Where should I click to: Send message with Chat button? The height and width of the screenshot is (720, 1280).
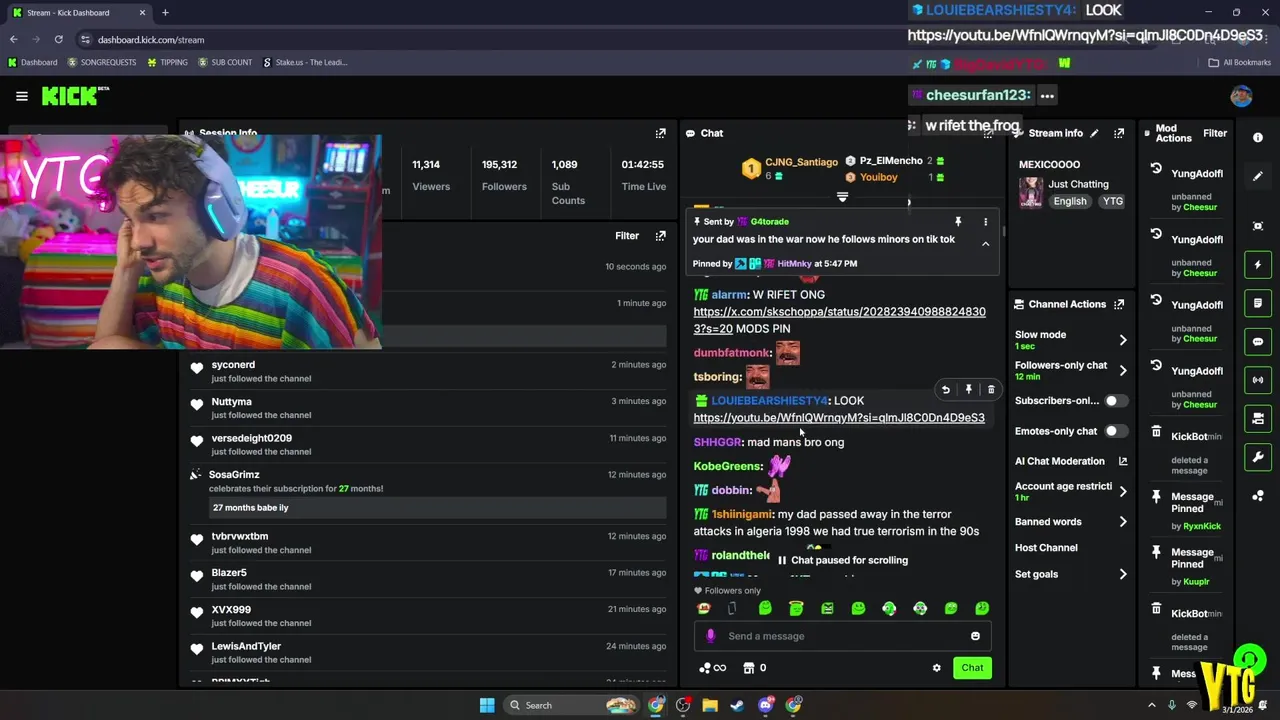click(972, 668)
